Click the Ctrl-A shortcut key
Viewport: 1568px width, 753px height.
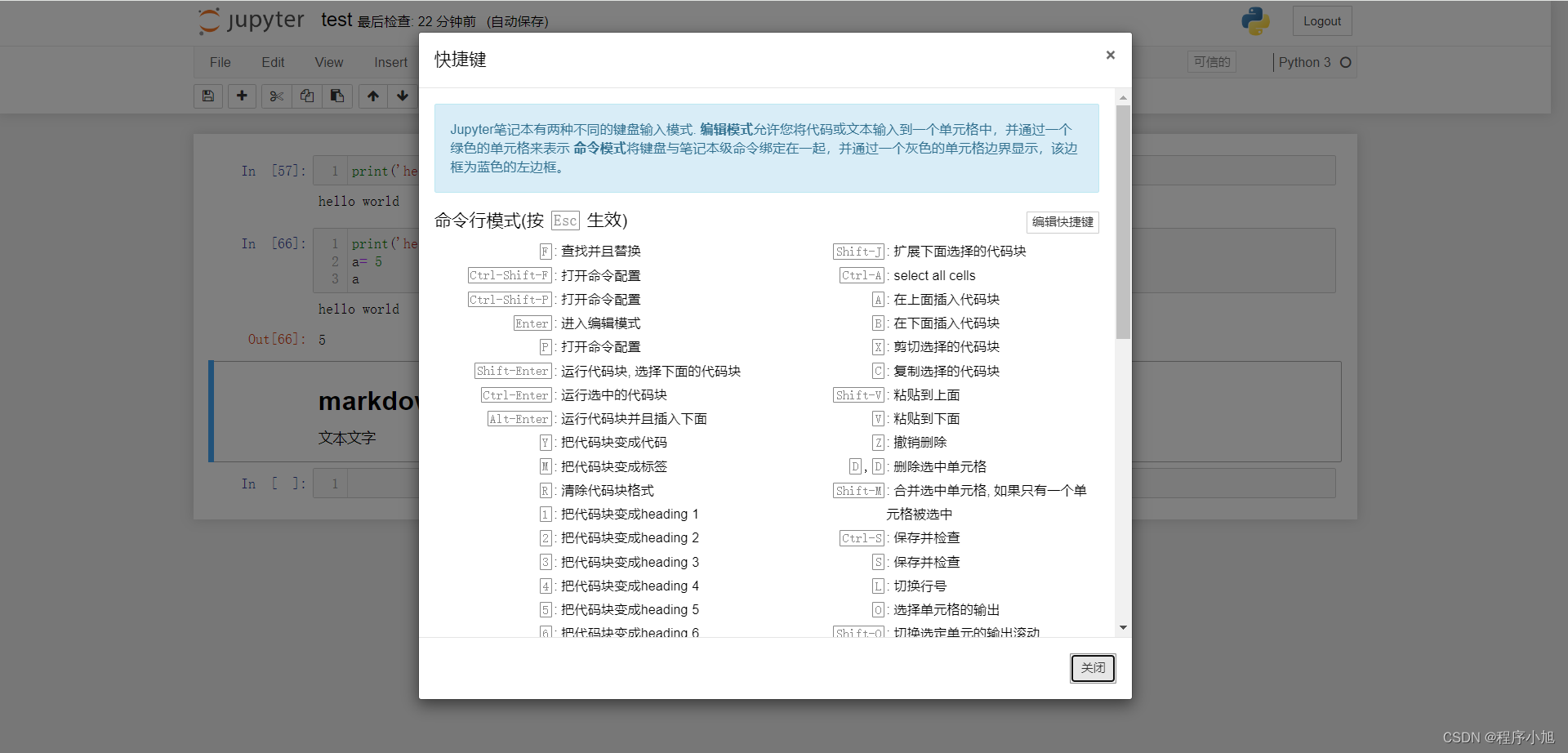pos(862,275)
